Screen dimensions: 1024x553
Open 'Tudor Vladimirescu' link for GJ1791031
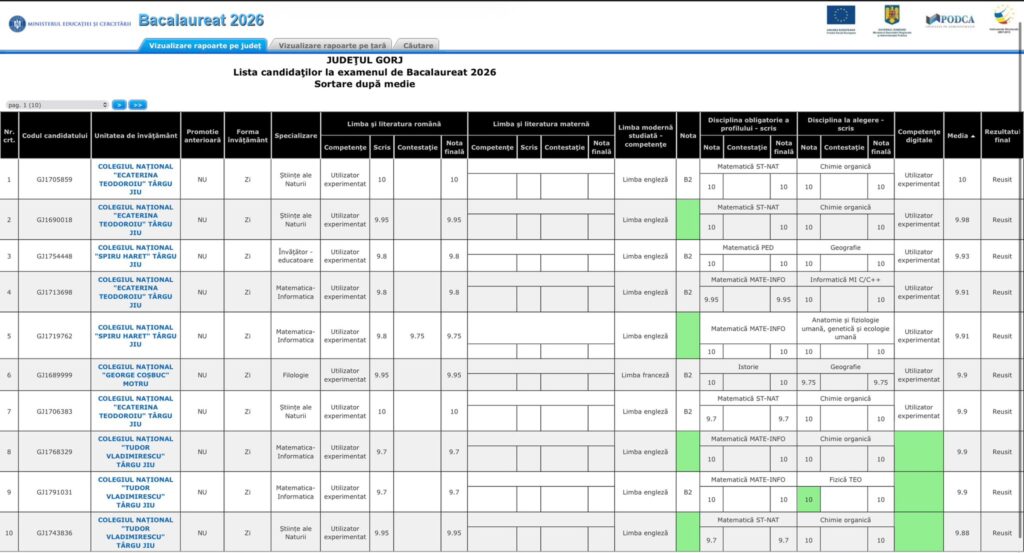135,492
